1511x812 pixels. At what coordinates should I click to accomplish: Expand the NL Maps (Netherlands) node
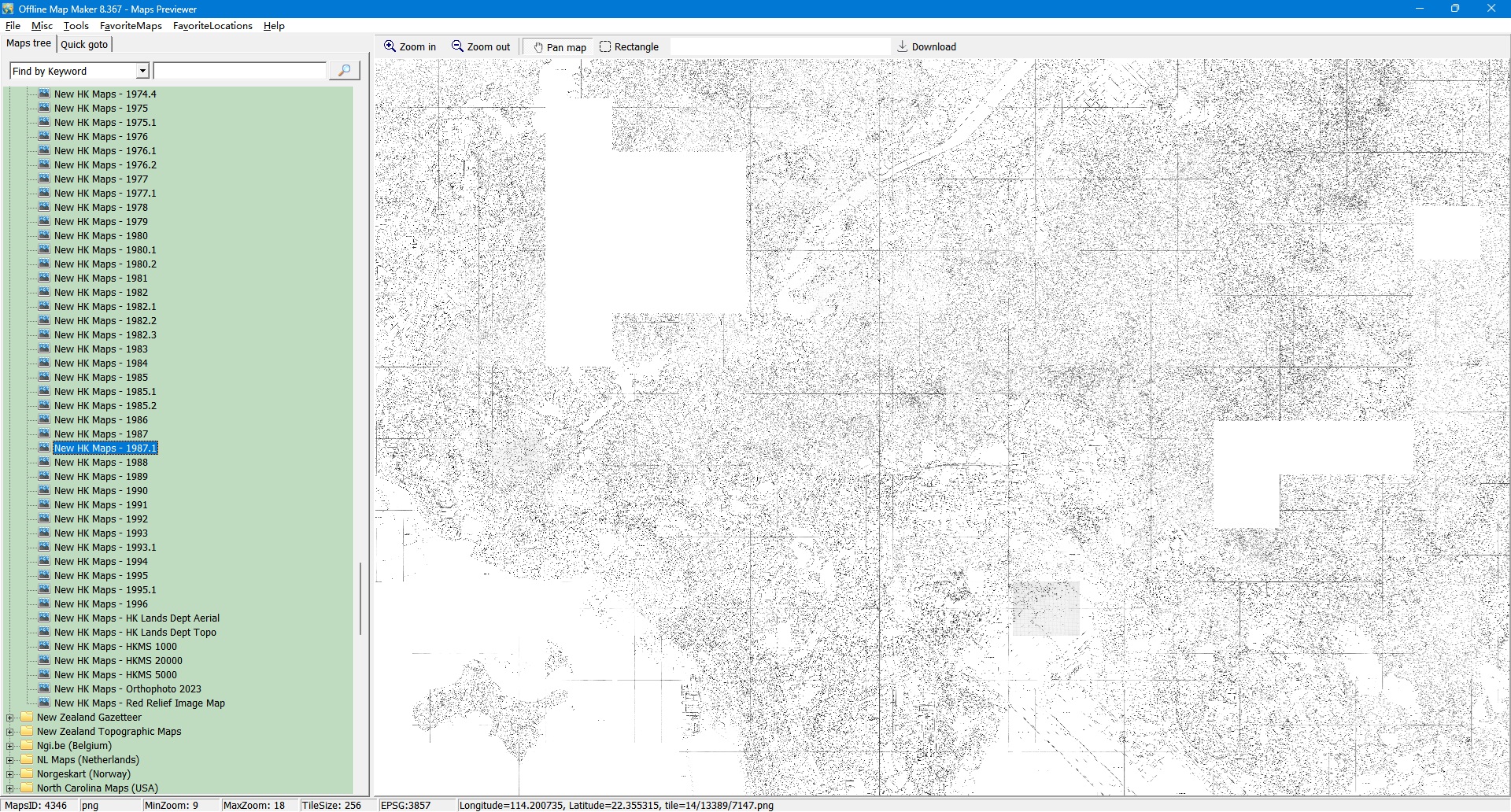[9, 760]
